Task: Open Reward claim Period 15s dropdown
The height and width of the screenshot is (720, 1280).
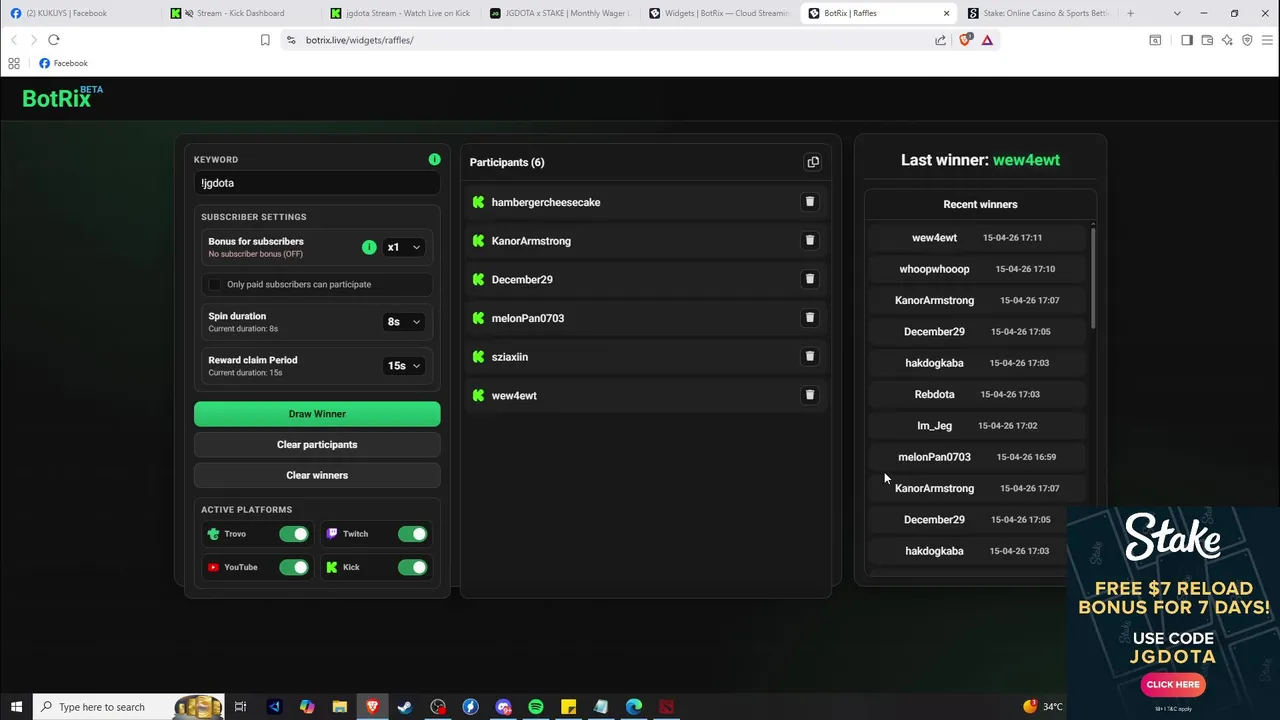Action: click(x=404, y=366)
